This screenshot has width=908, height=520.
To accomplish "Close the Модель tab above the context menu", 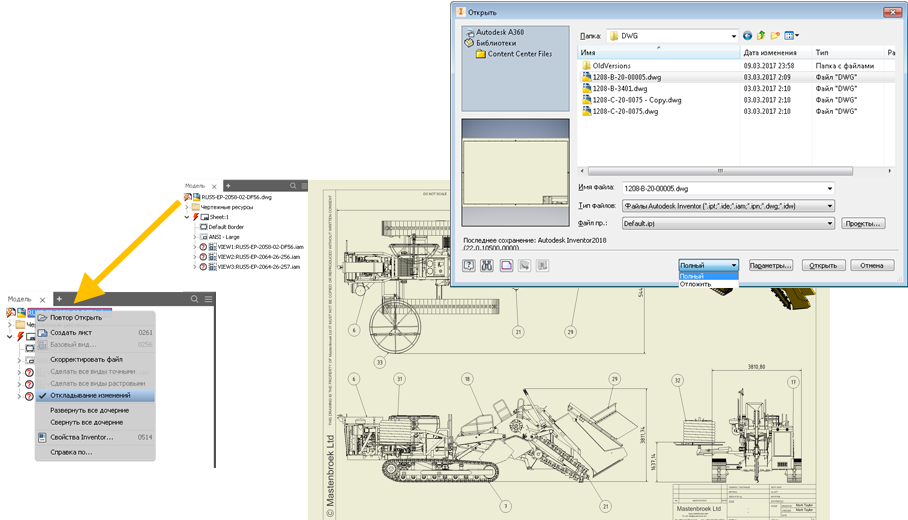I will (x=42, y=300).
